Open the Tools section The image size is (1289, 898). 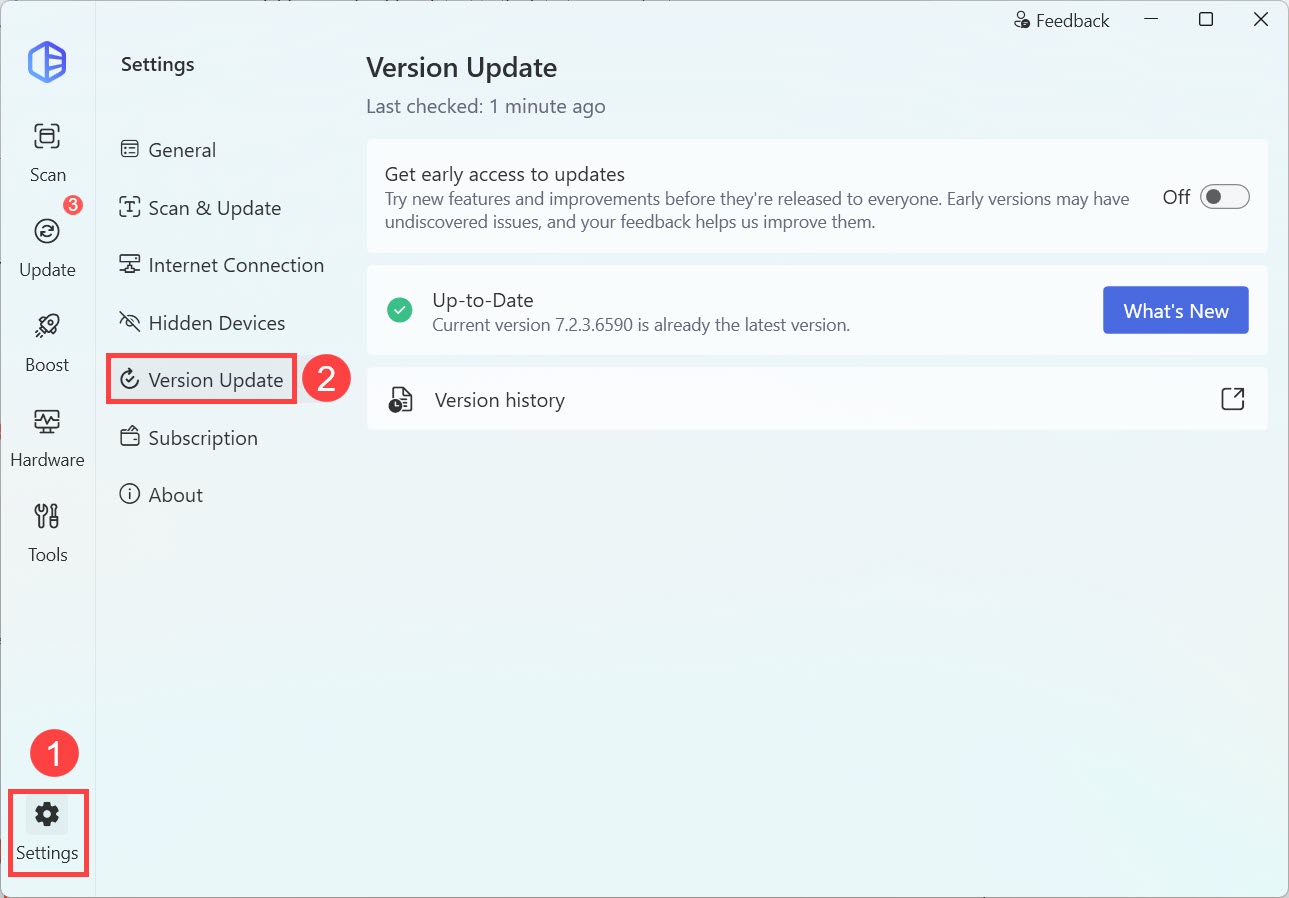pyautogui.click(x=47, y=532)
